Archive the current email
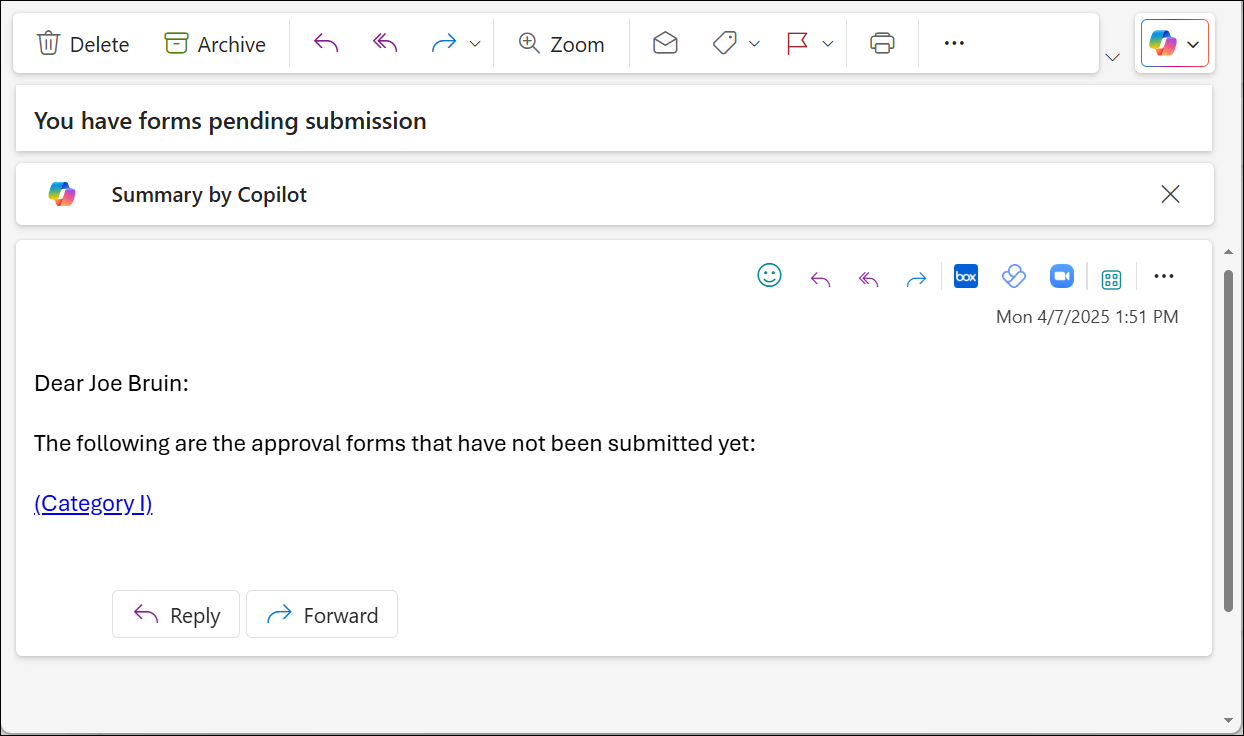 213,43
